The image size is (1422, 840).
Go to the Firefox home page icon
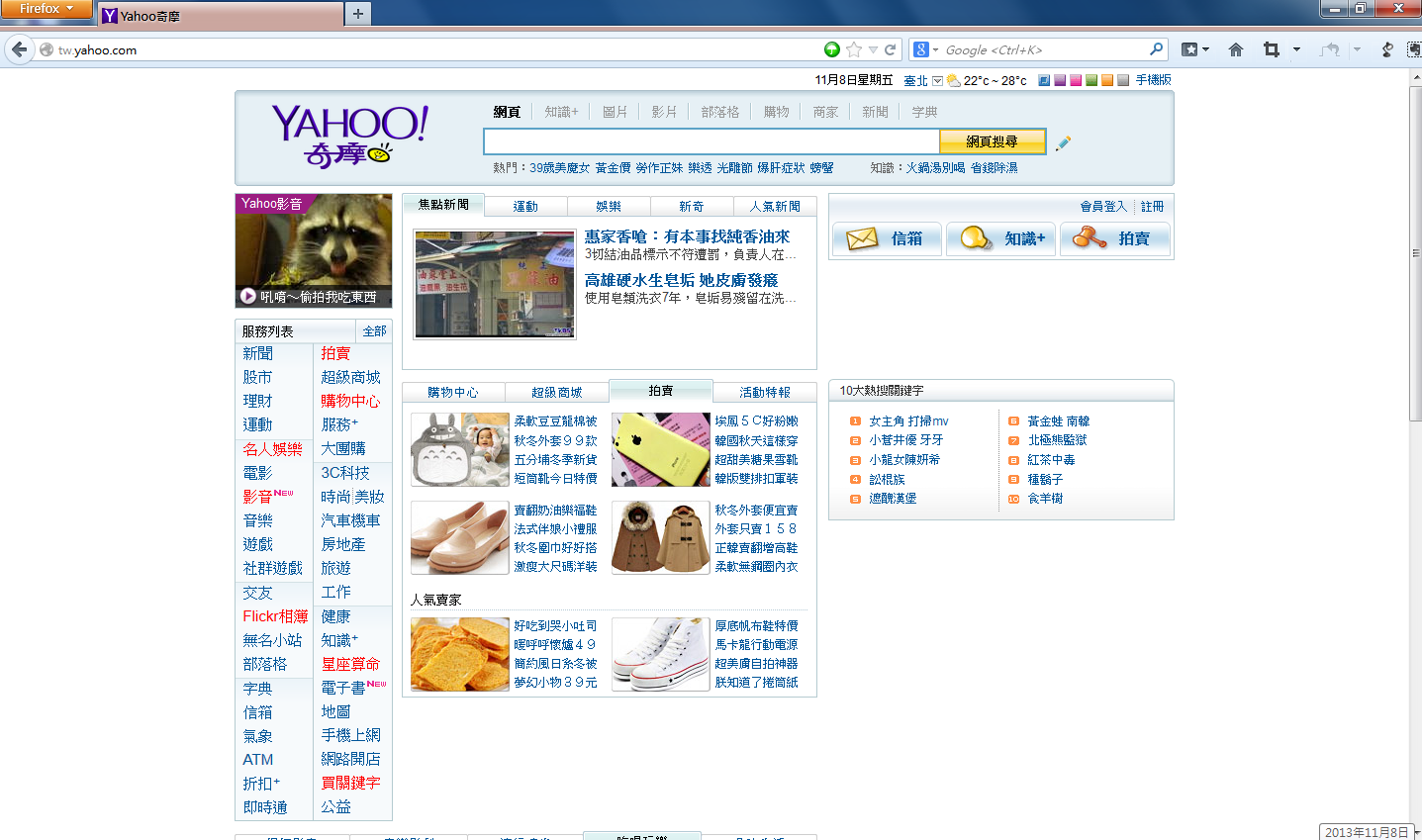[x=1236, y=49]
